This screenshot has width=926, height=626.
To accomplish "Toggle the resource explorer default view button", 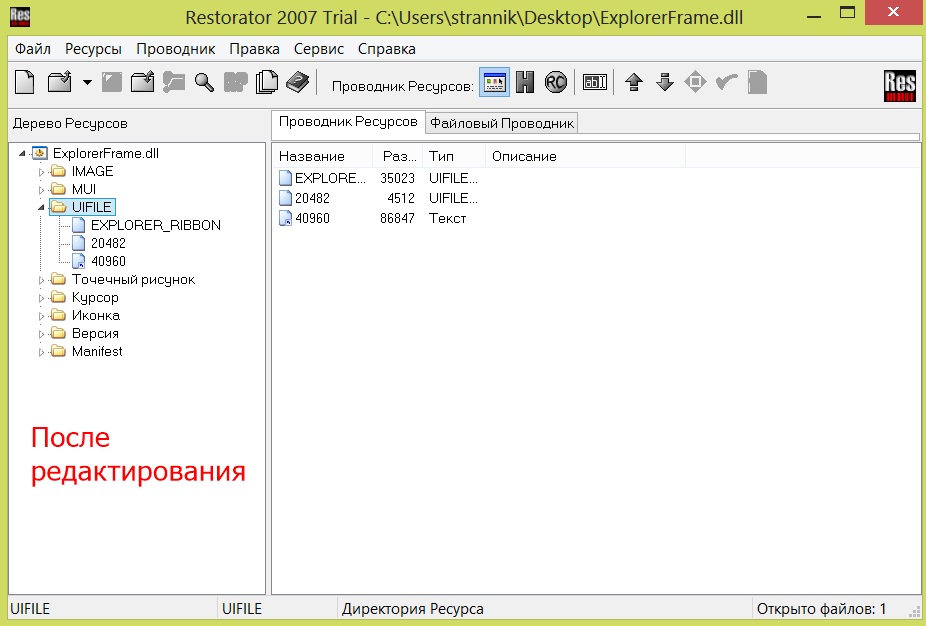I will pos(494,83).
